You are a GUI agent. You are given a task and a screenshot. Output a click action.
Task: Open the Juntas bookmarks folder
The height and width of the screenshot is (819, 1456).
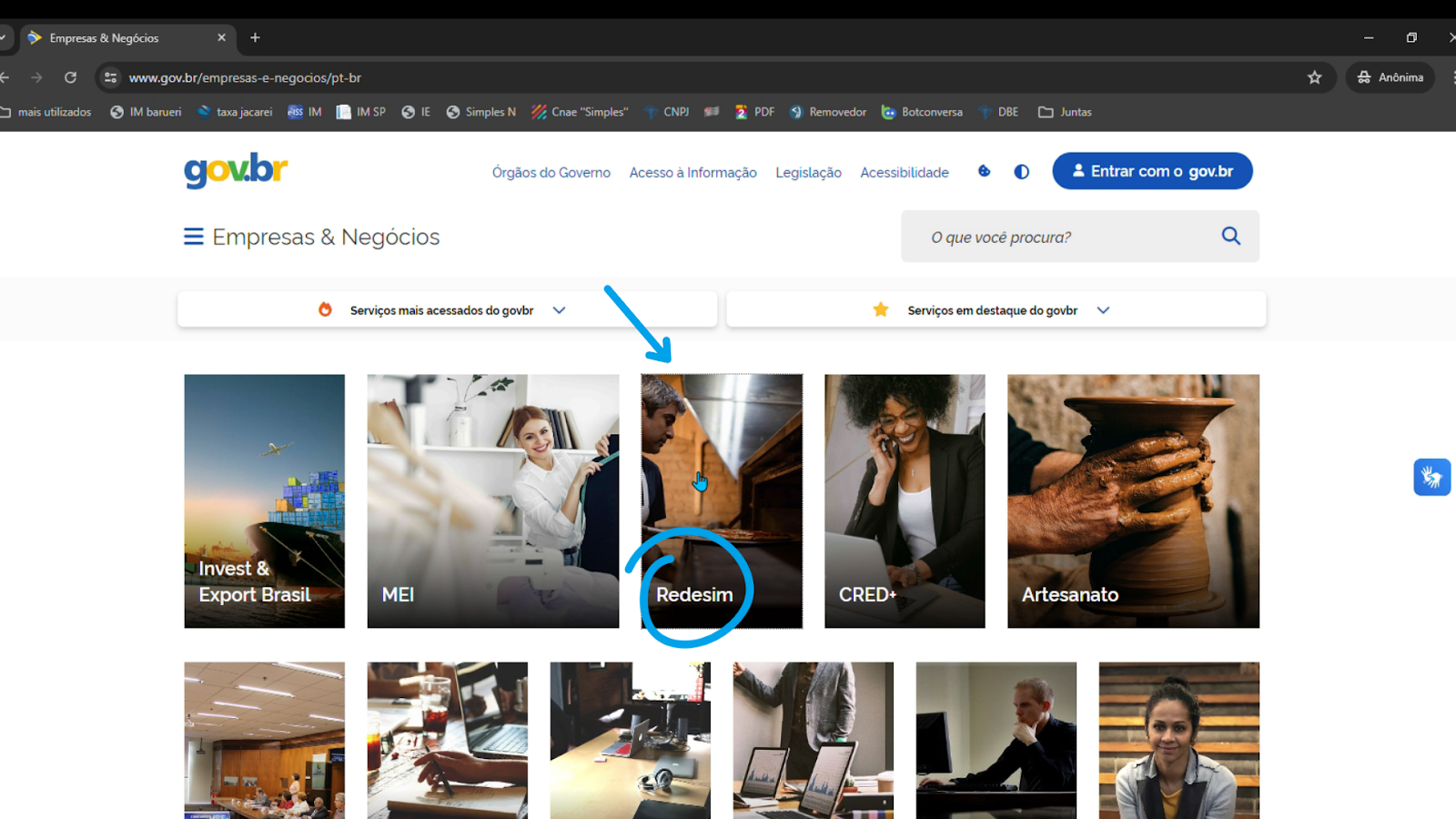click(x=1065, y=112)
